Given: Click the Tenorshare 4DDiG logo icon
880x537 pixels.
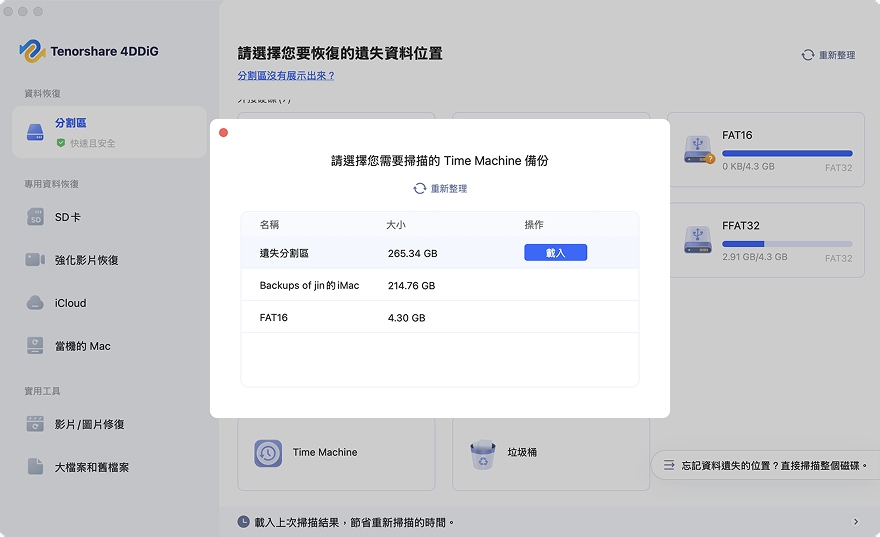Looking at the screenshot, I should click(x=33, y=51).
